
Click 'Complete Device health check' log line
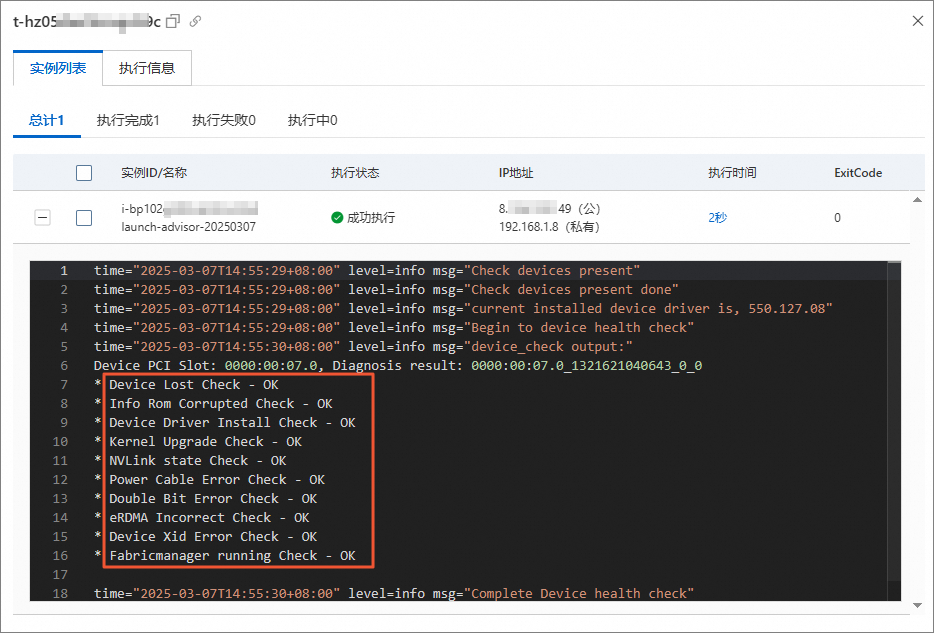(x=394, y=594)
